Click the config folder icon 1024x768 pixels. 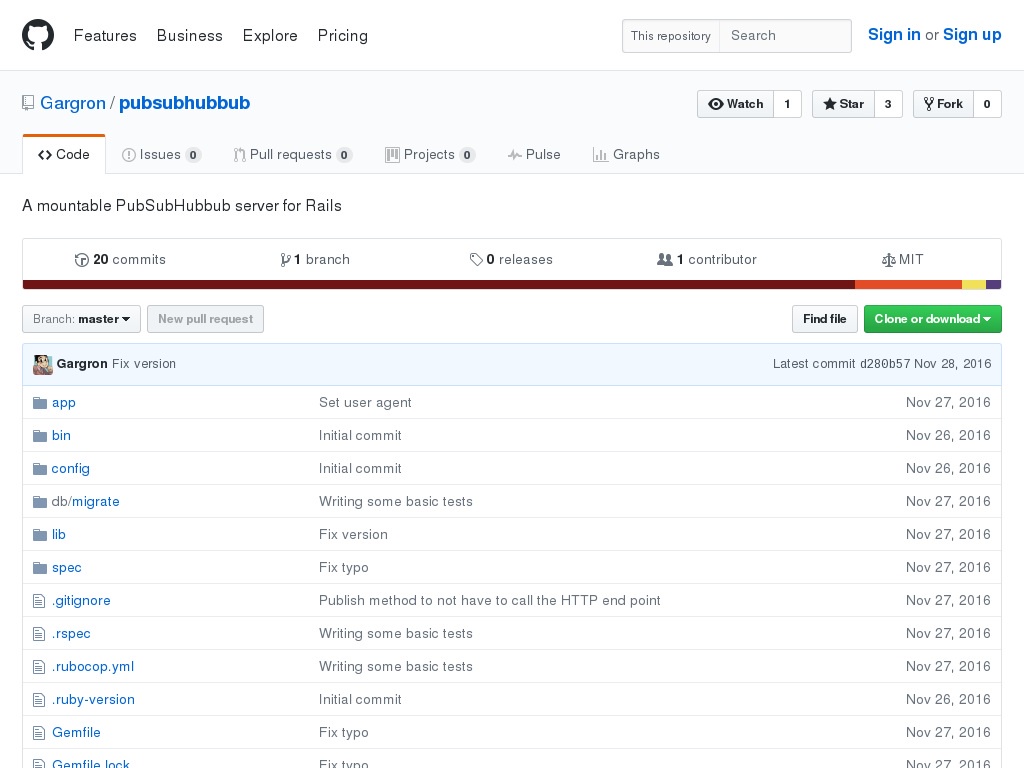(40, 469)
